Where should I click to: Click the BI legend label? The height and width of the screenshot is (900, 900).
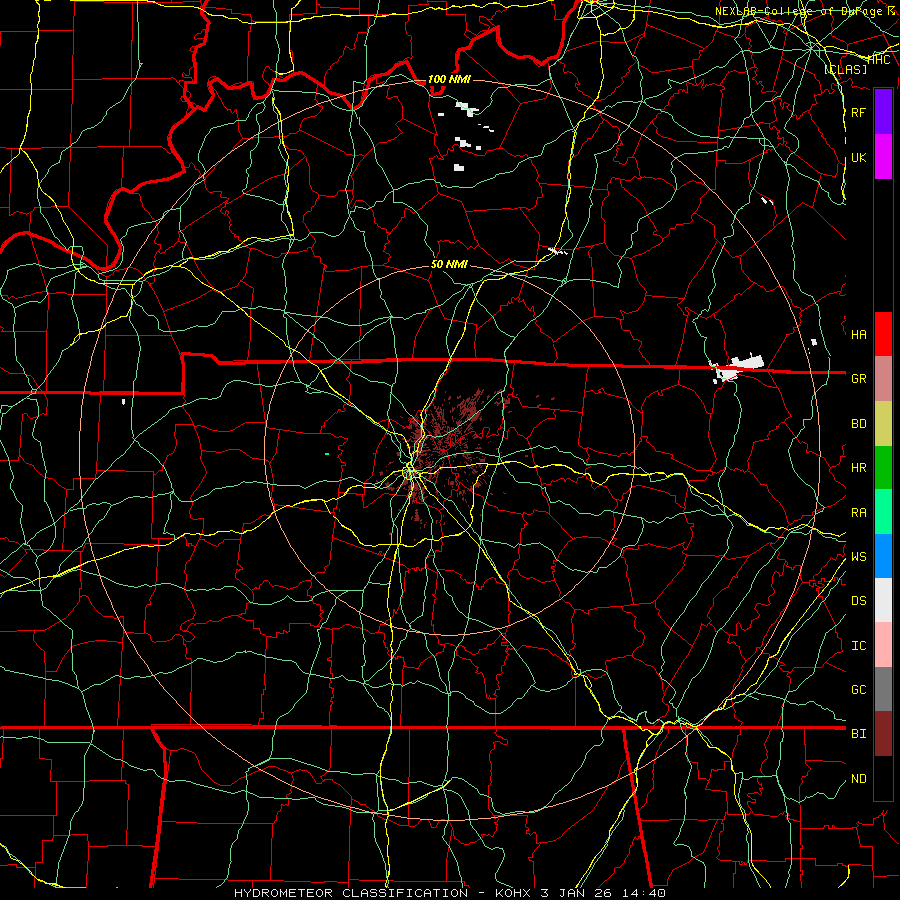click(x=858, y=734)
